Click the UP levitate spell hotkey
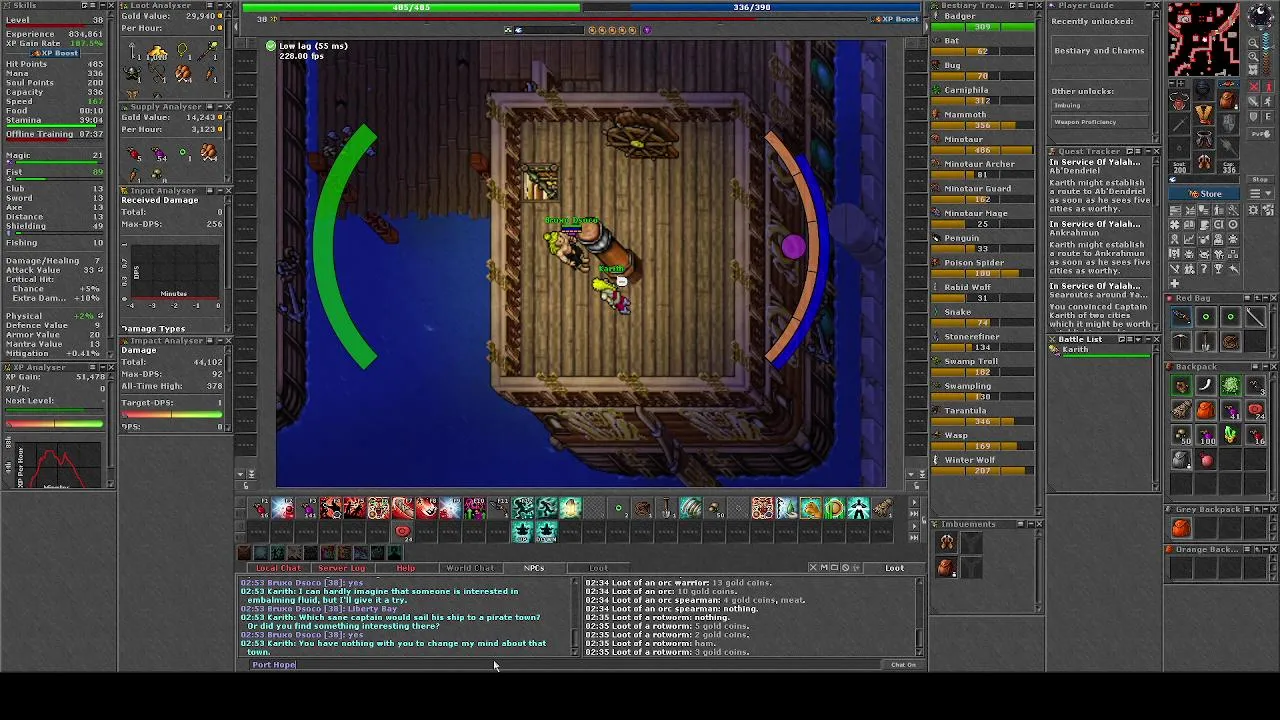This screenshot has height=720, width=1280. [523, 531]
